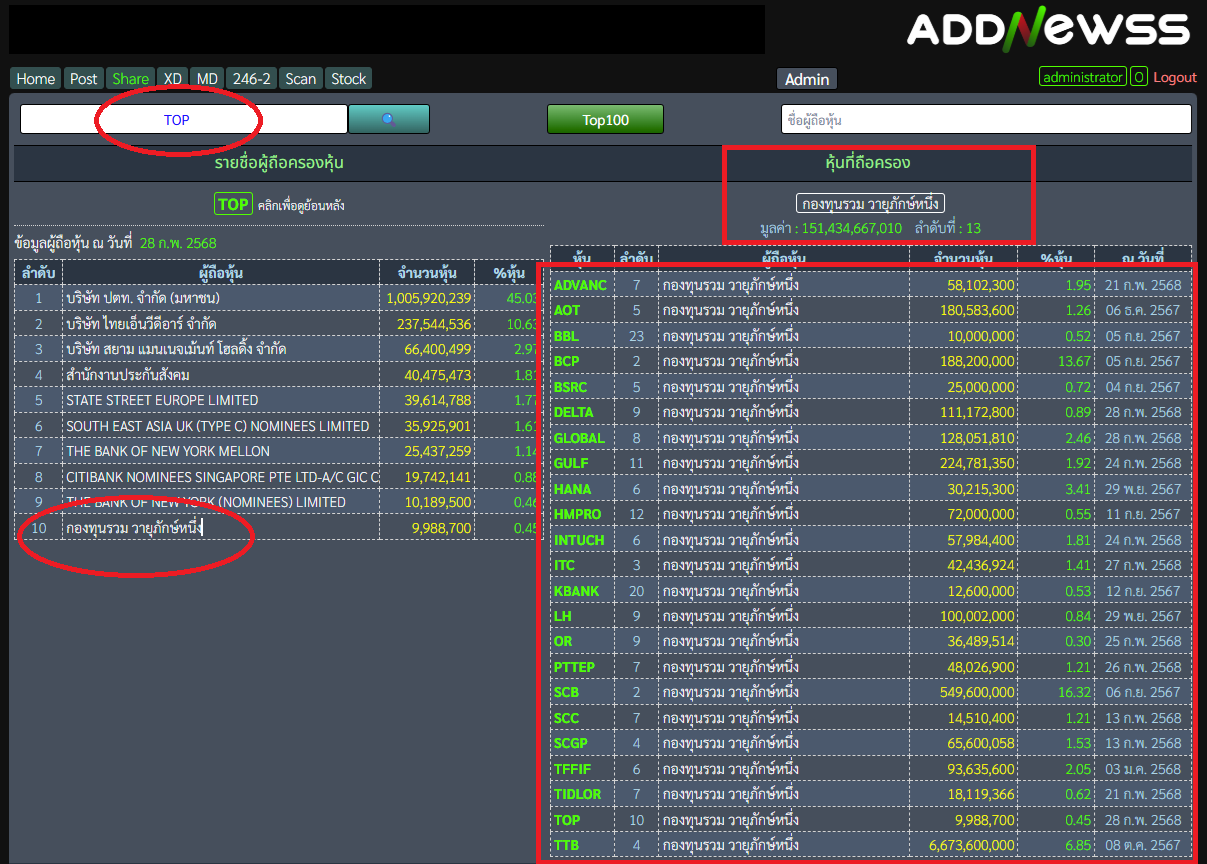Open stock symbol GULF
This screenshot has width=1207, height=864.
[x=571, y=463]
